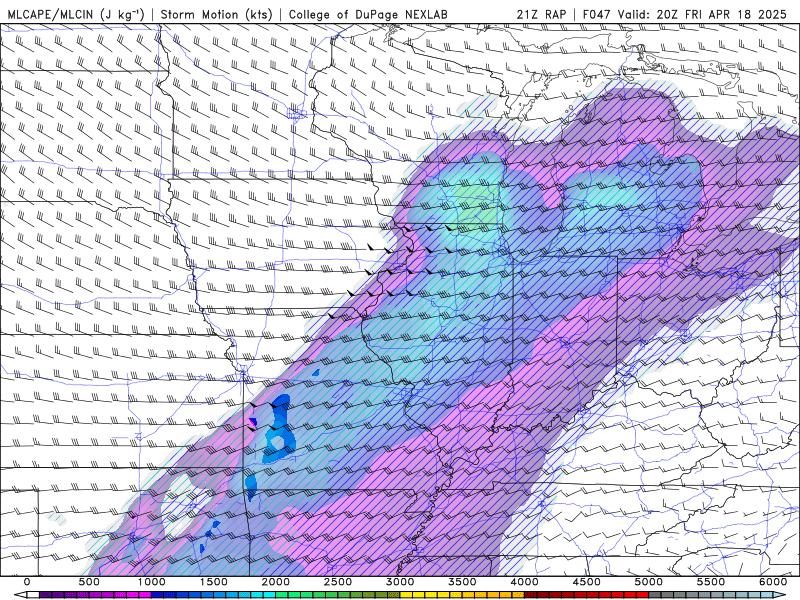Click the College of DuPage NEXLAB text

(x=368, y=14)
